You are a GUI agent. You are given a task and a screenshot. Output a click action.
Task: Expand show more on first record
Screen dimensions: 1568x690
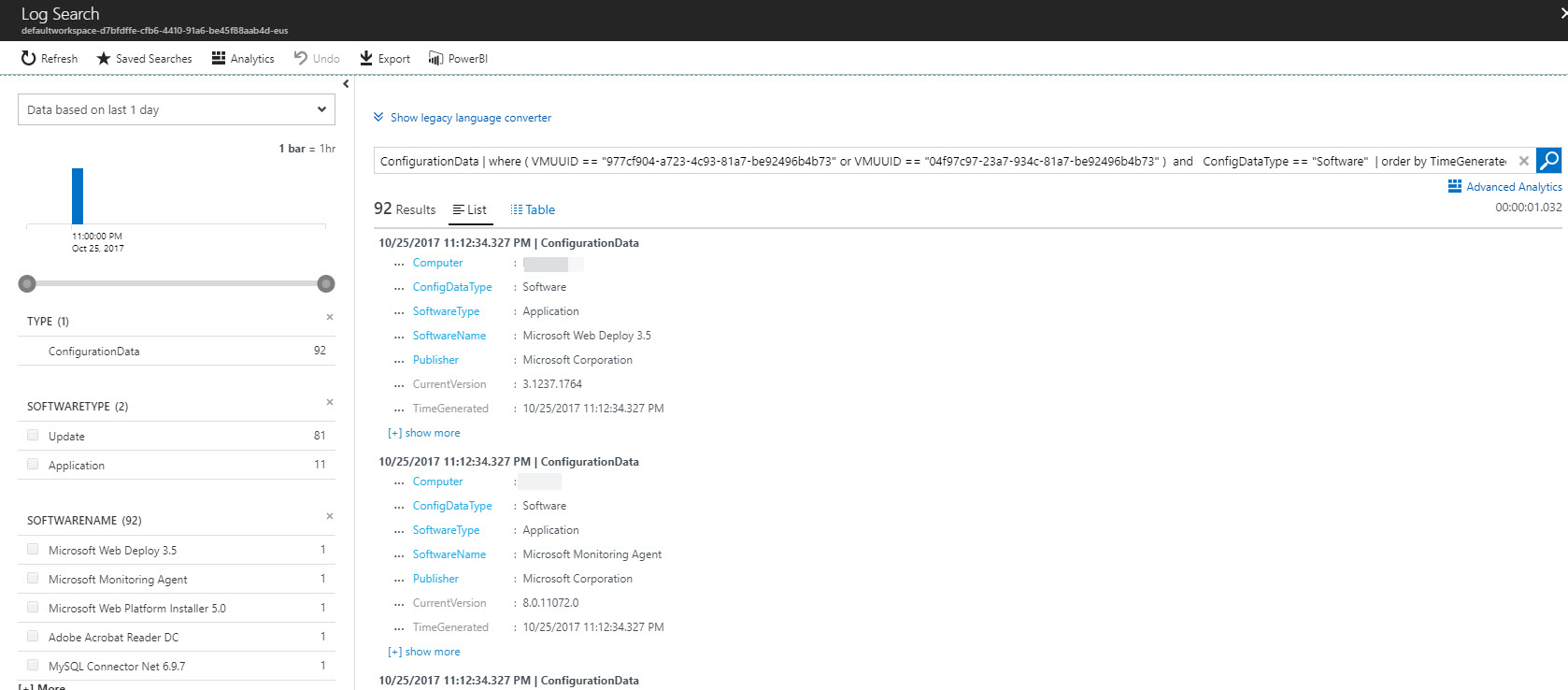click(424, 433)
